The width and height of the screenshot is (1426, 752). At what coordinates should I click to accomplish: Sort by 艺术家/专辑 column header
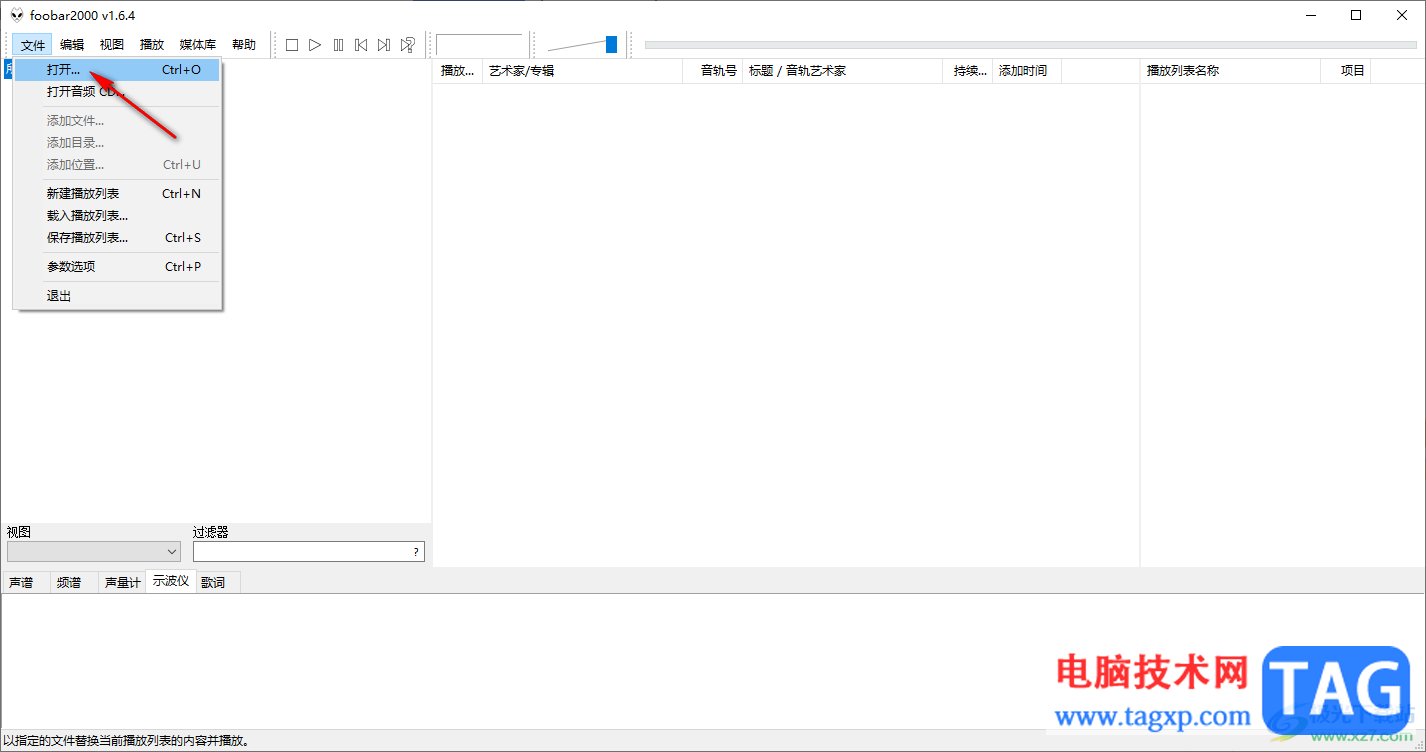(x=583, y=71)
